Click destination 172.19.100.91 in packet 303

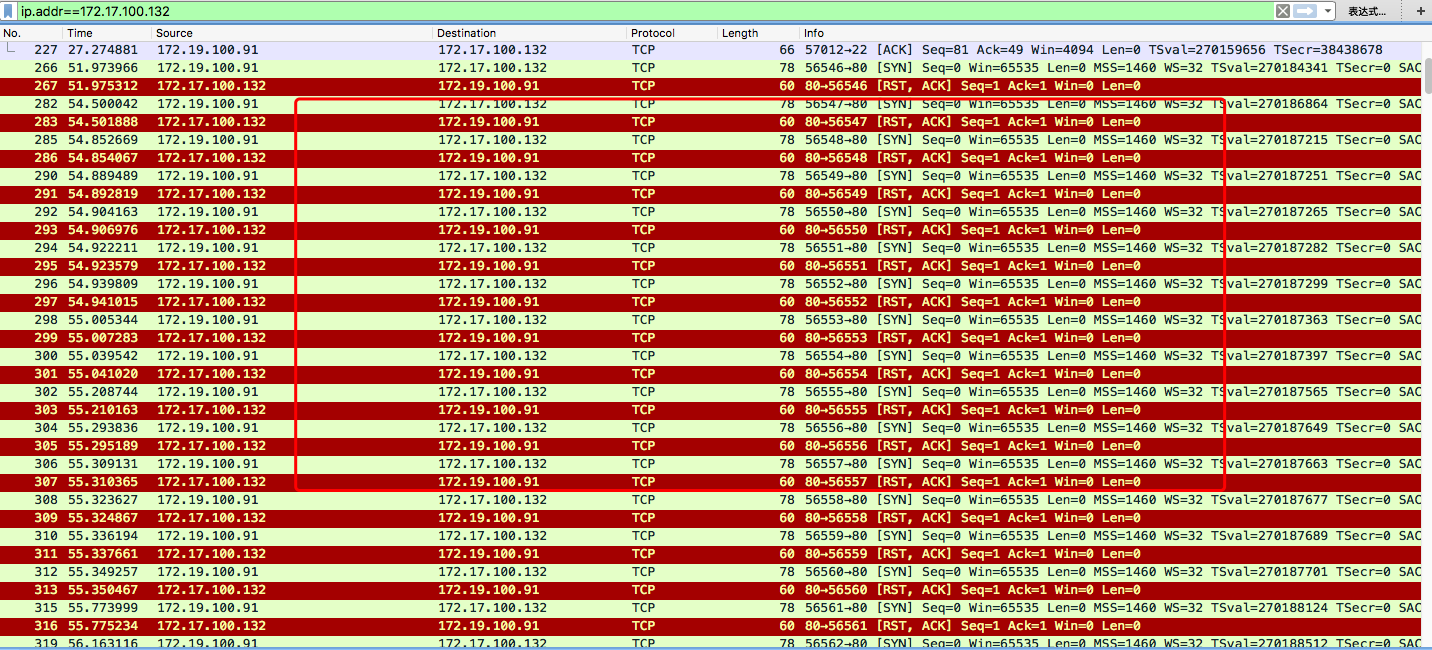pyautogui.click(x=488, y=409)
